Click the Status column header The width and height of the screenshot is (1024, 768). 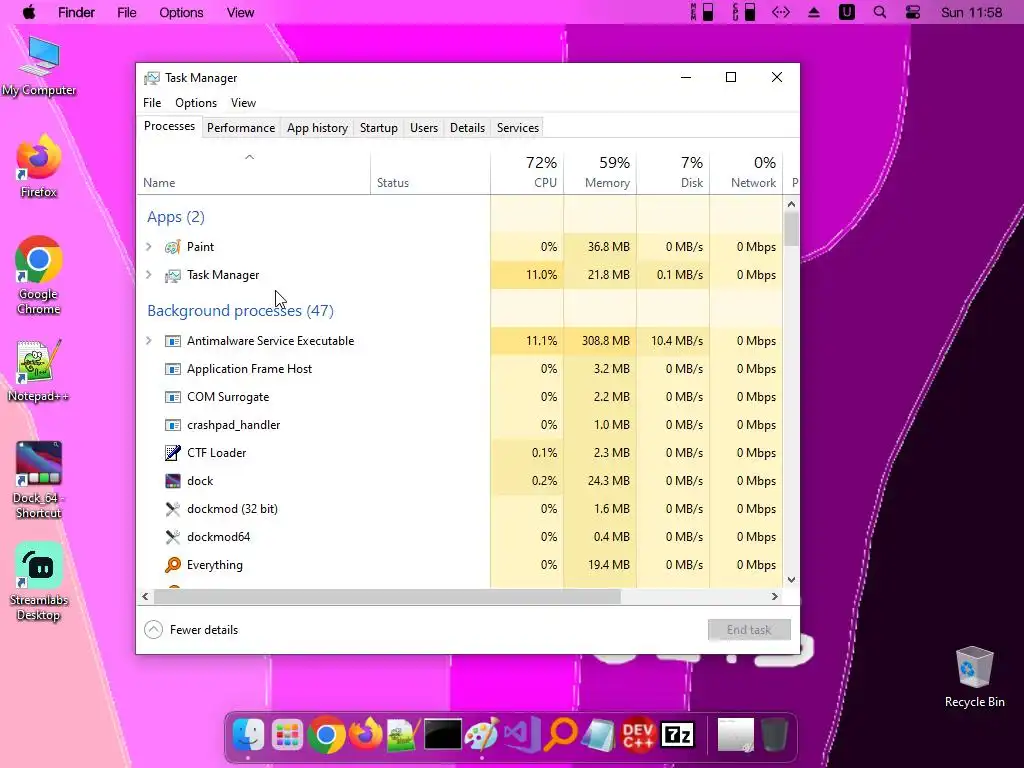pos(431,172)
